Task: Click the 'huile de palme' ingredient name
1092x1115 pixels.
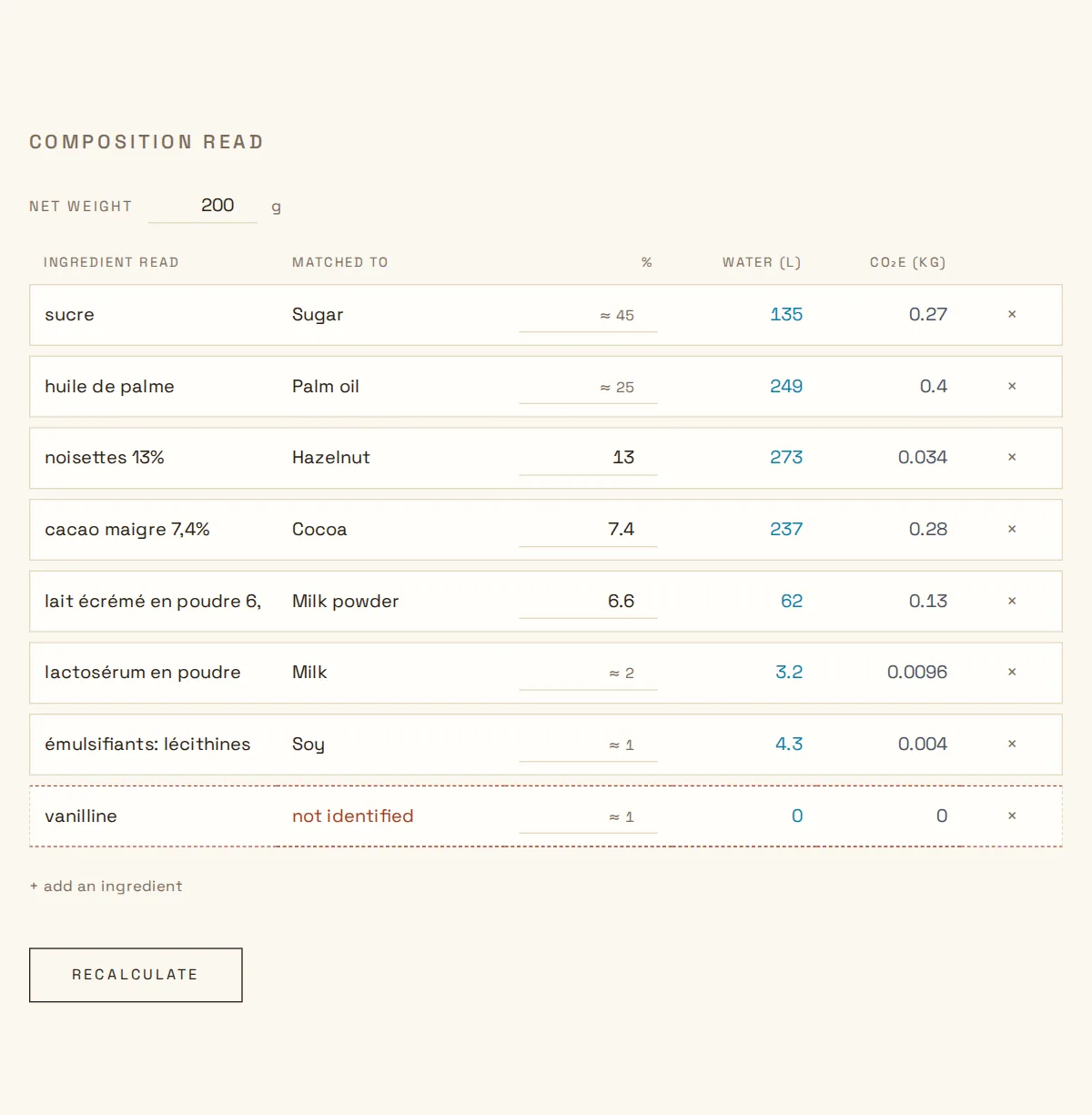Action: point(109,387)
